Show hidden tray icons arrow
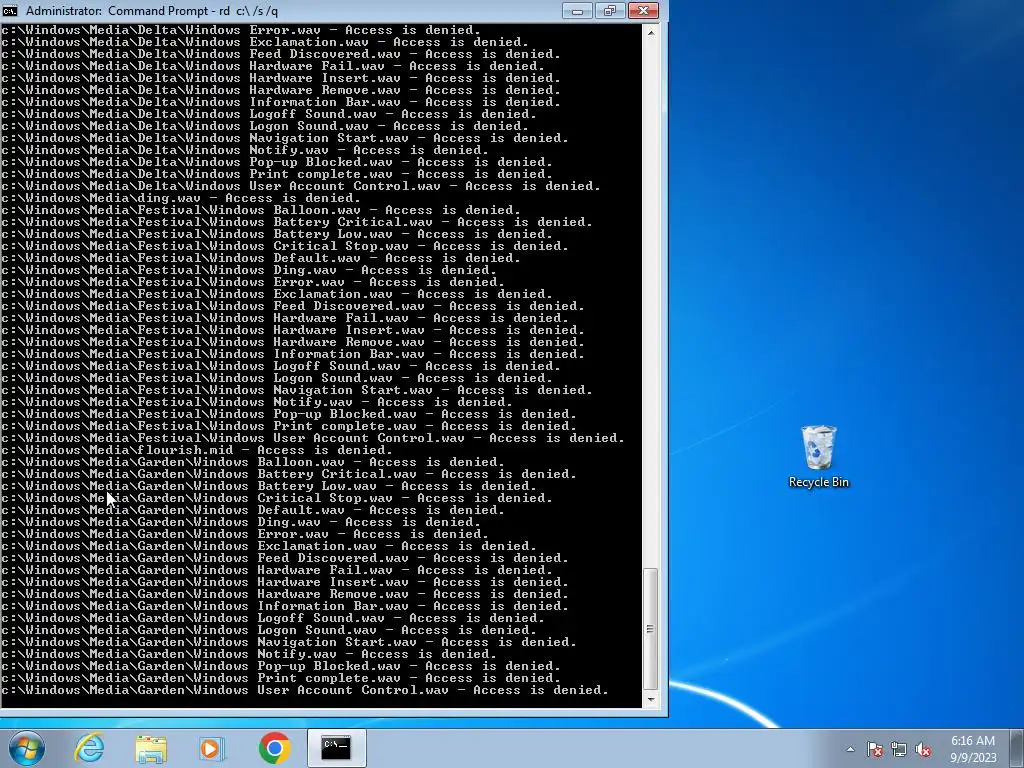Screen dimensions: 1024x768 [850, 749]
